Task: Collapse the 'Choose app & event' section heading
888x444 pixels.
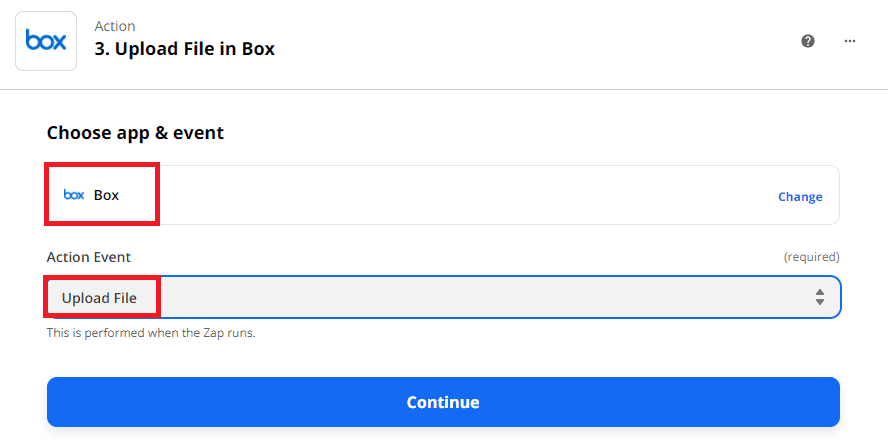Action: pos(135,132)
